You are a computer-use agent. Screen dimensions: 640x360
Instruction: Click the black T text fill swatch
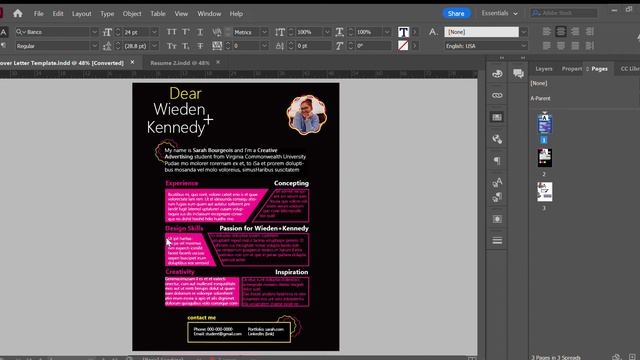coord(403,32)
